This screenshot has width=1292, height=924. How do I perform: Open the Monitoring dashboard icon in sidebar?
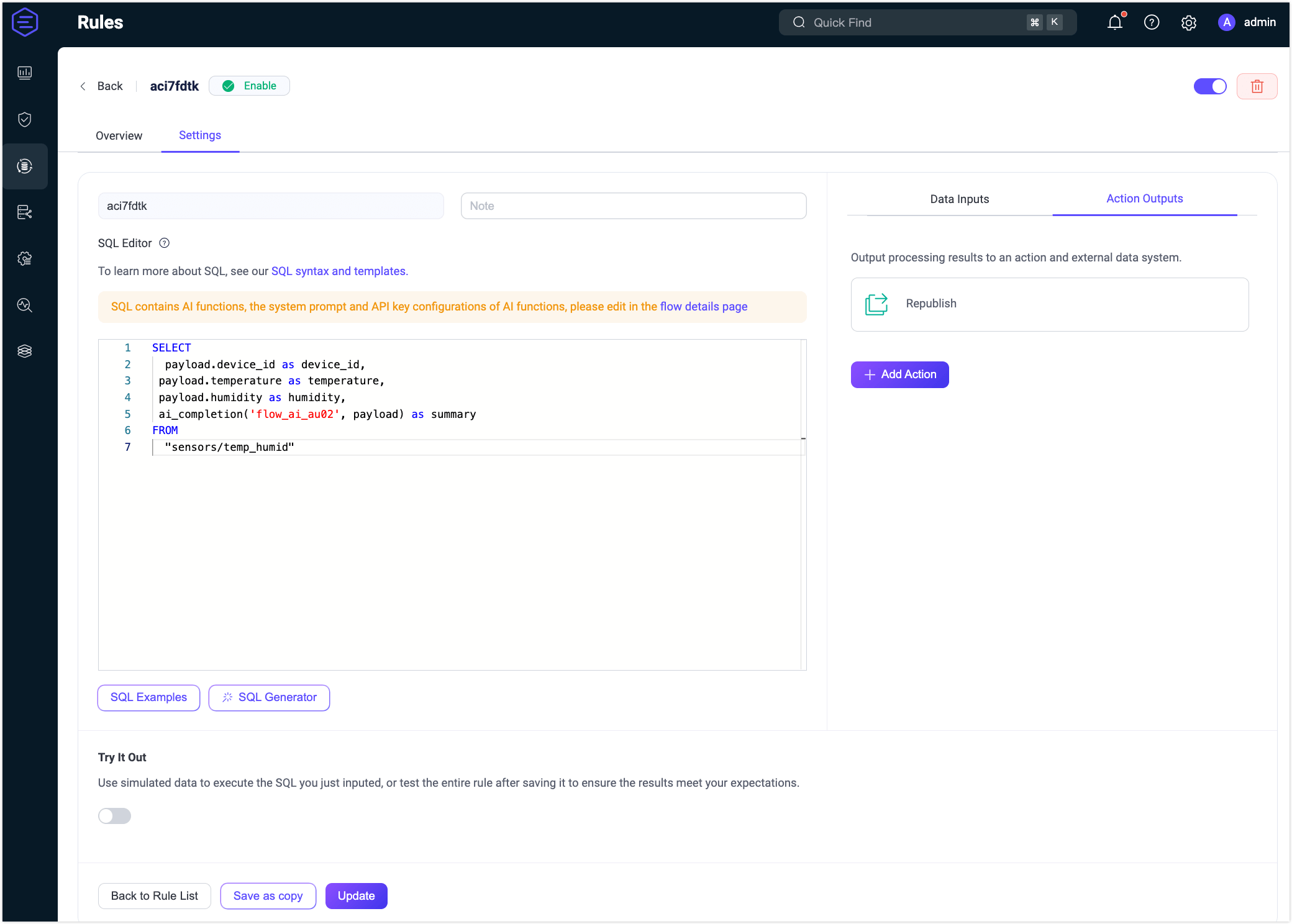pyautogui.click(x=25, y=73)
